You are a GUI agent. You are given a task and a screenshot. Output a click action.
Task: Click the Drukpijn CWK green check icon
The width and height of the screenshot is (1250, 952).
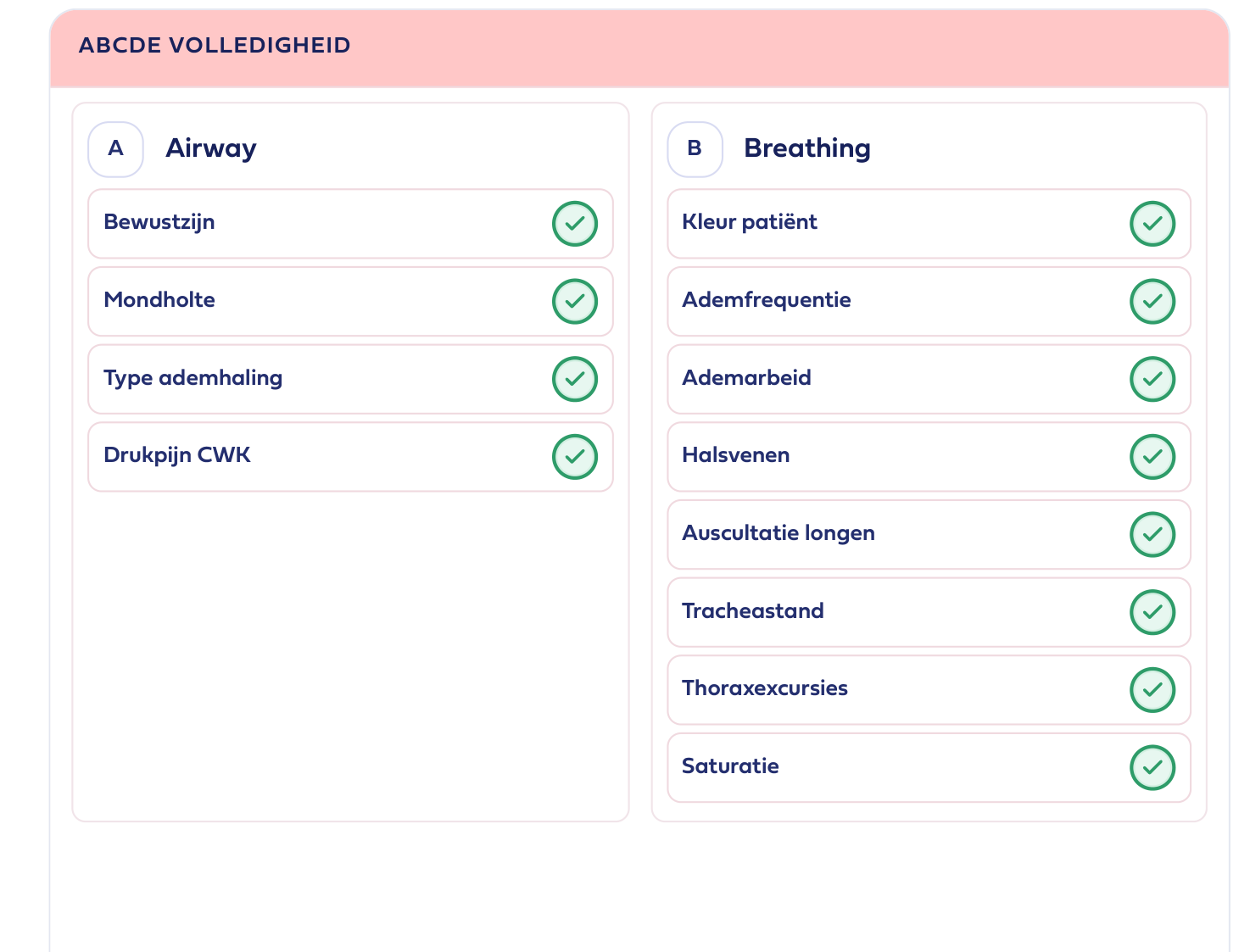point(575,457)
